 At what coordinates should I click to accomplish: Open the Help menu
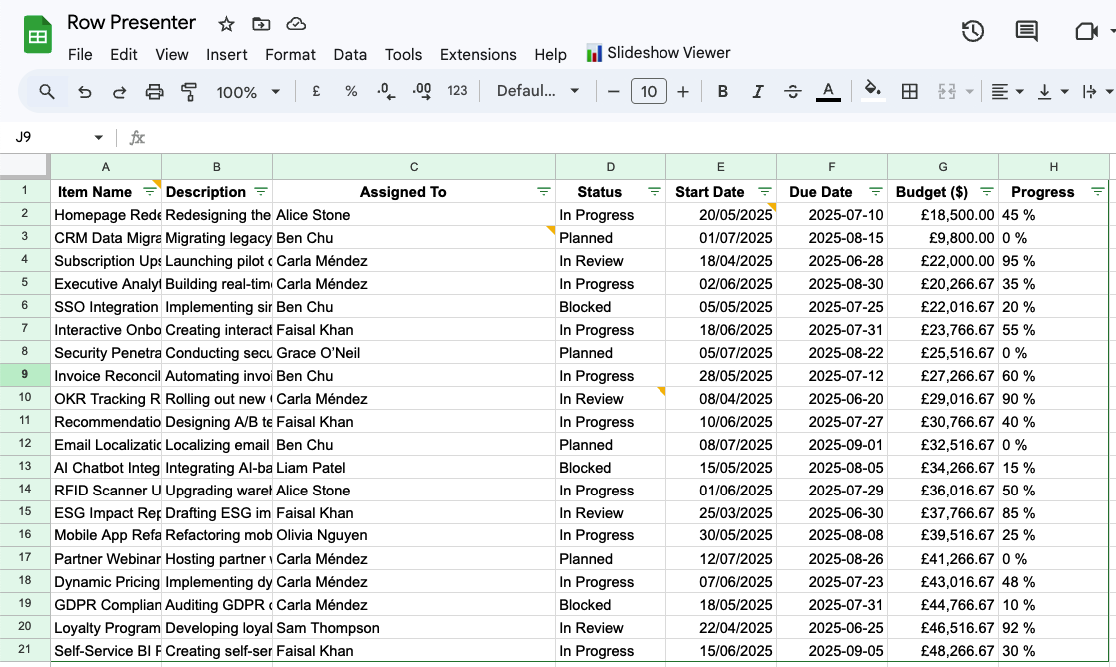tap(550, 55)
